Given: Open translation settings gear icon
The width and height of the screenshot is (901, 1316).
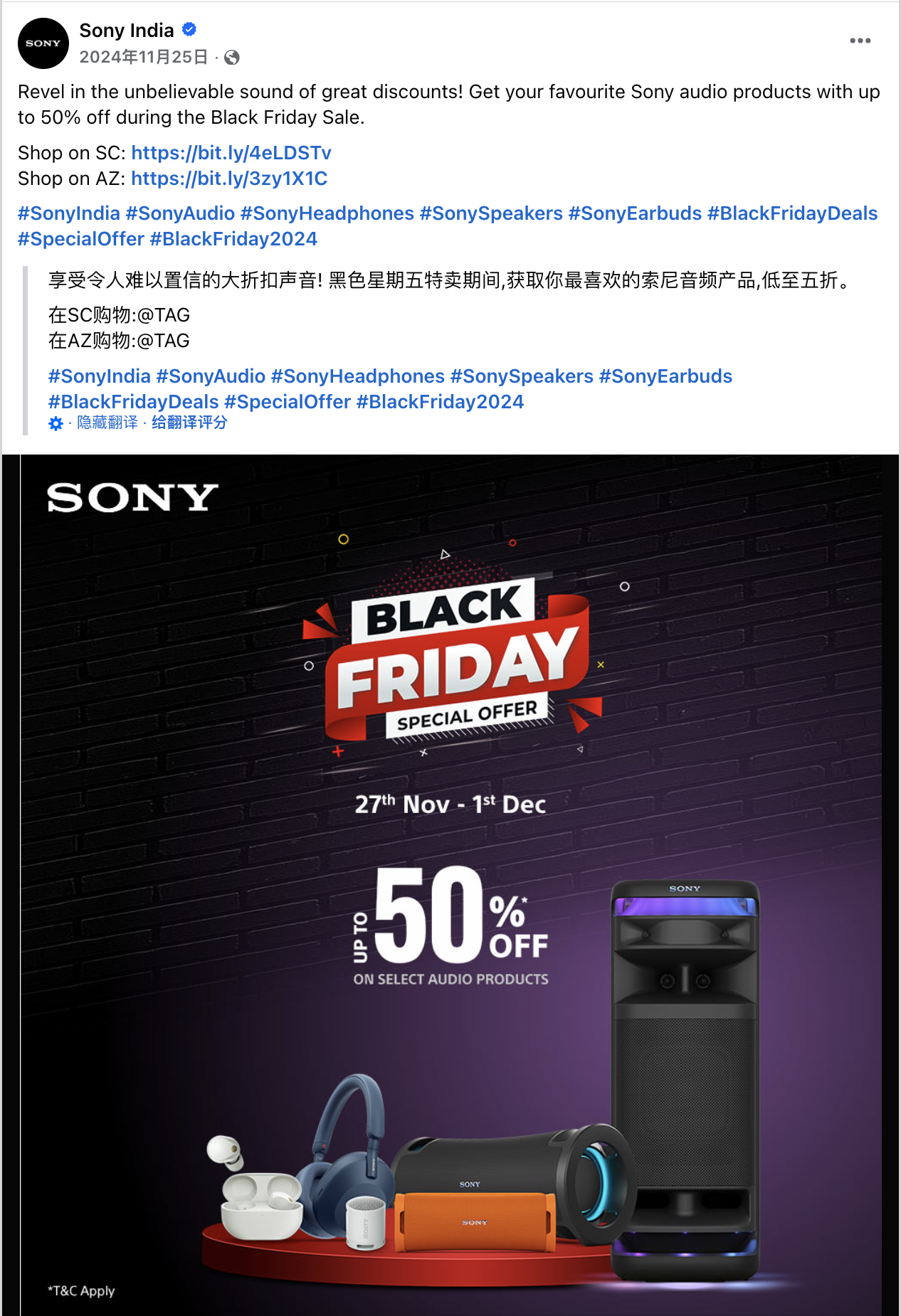Looking at the screenshot, I should click(56, 424).
